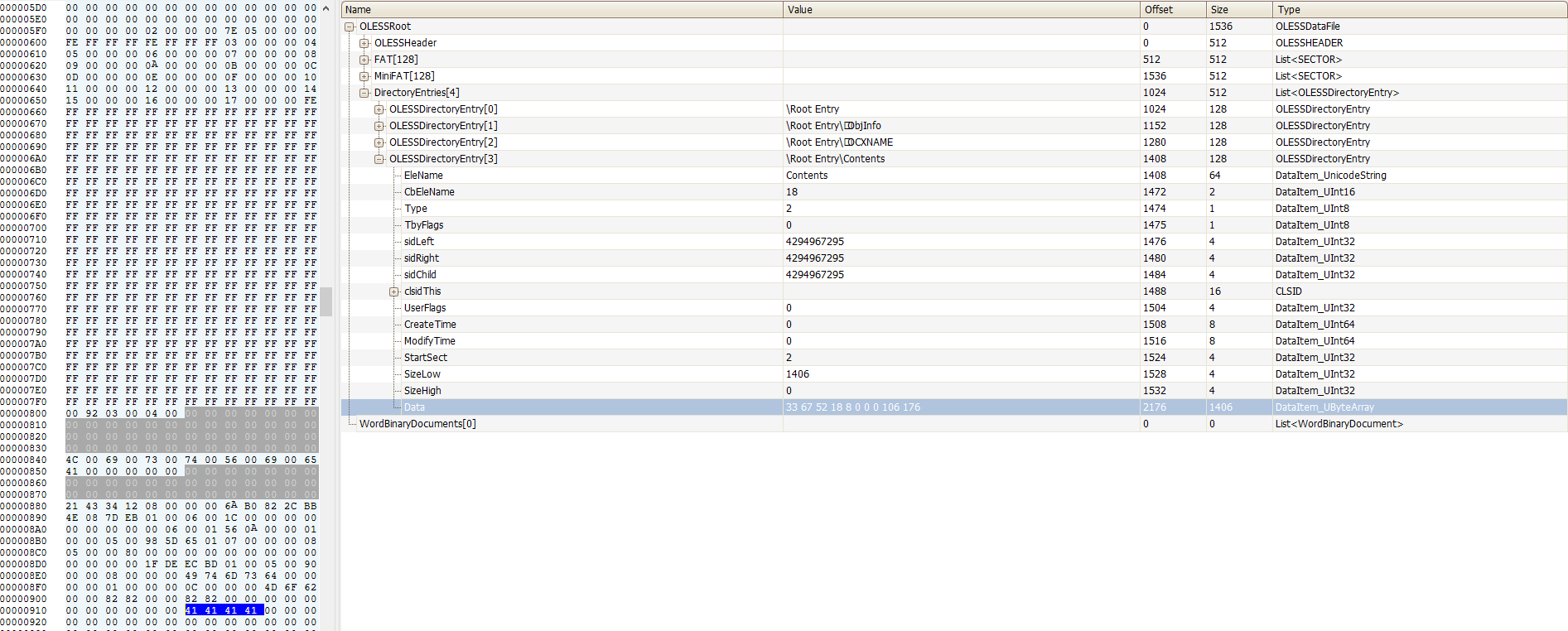Expand OLESSDirectoryEntry[2] in the tree
The height and width of the screenshot is (631, 1568).
(x=379, y=142)
